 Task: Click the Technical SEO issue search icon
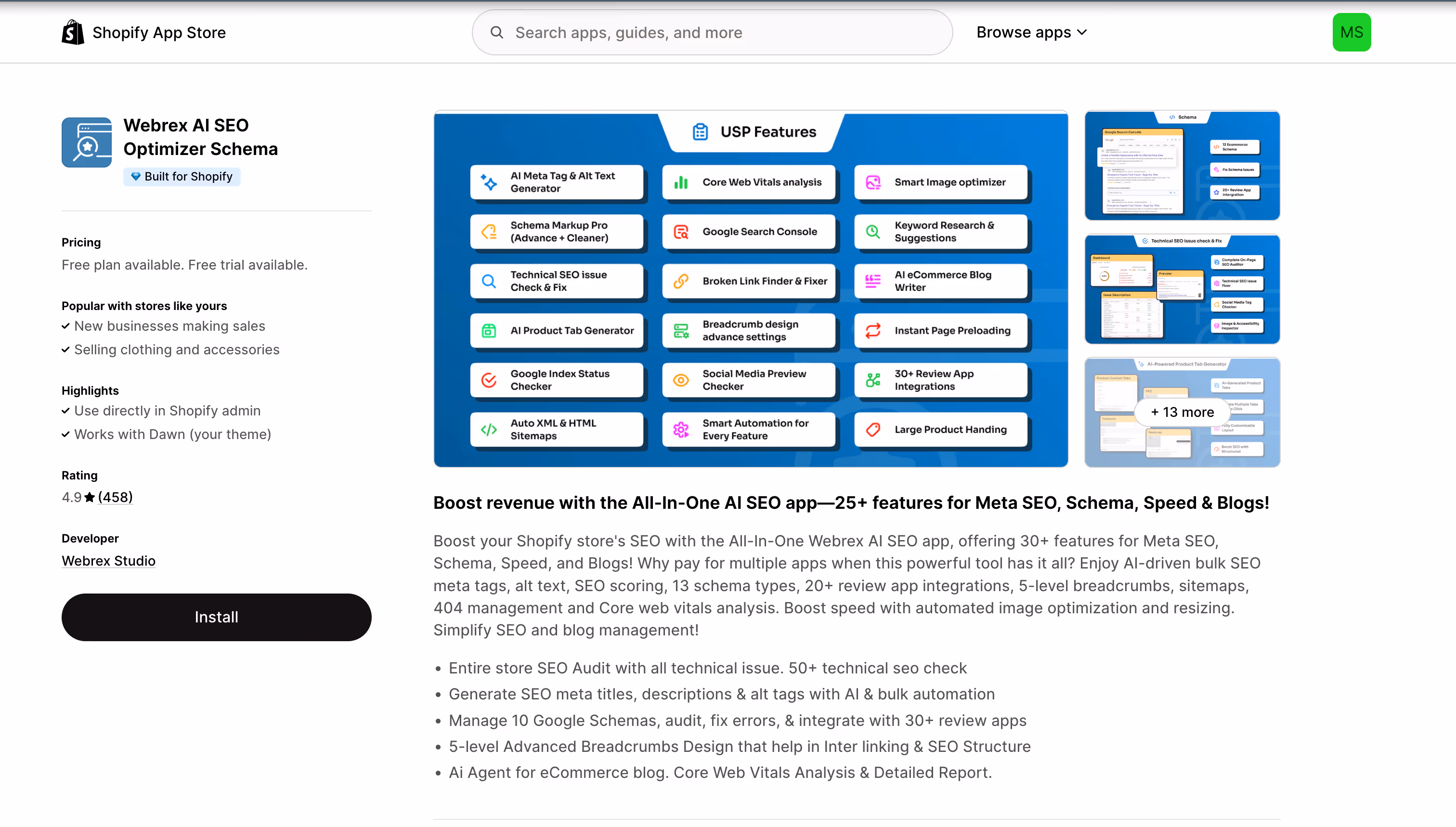coord(489,281)
